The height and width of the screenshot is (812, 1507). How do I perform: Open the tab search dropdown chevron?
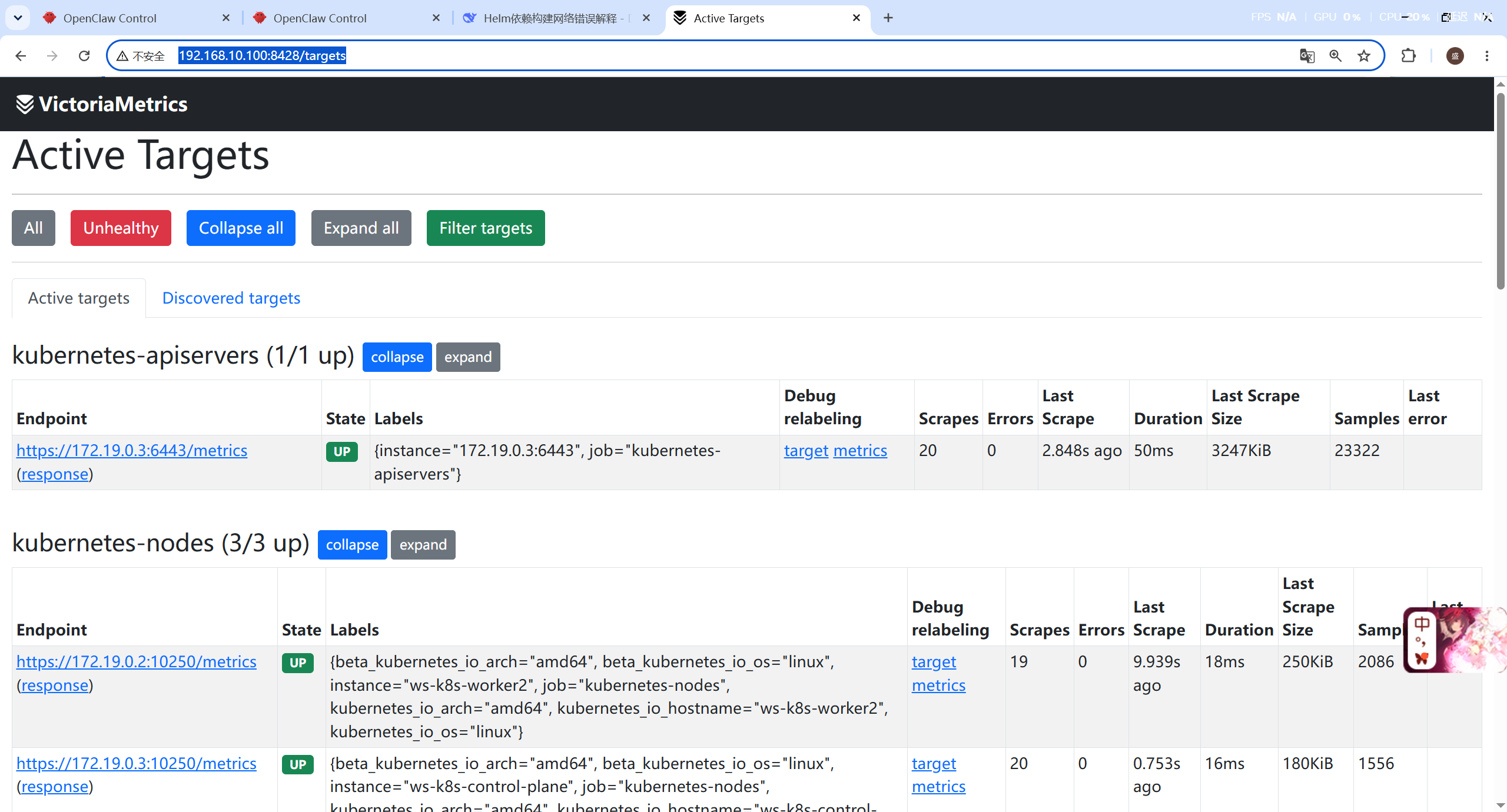coord(18,18)
